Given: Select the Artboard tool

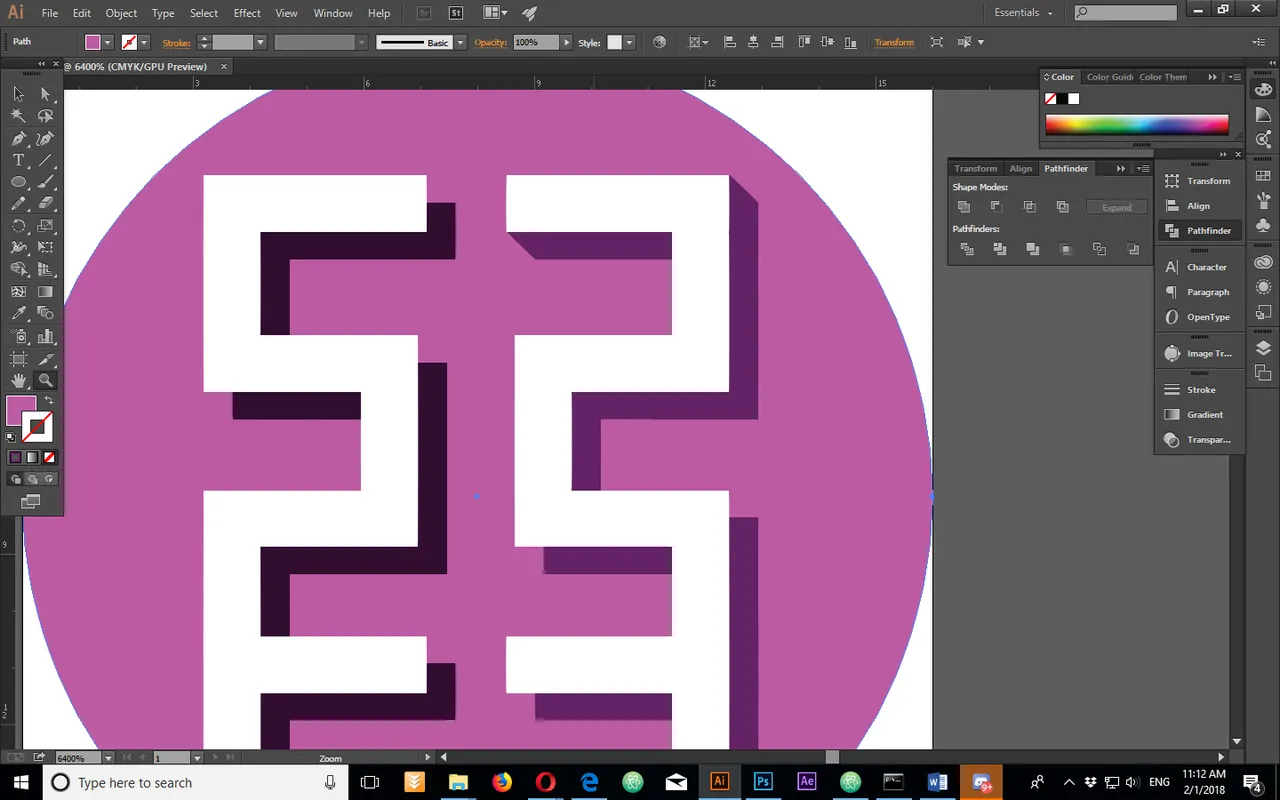Looking at the screenshot, I should 18,358.
